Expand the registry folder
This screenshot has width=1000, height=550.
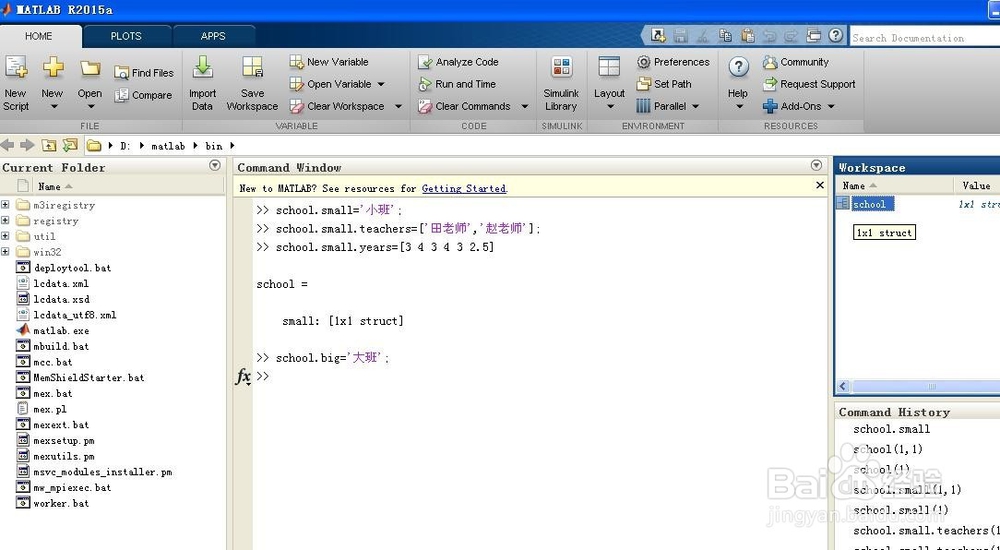5,221
